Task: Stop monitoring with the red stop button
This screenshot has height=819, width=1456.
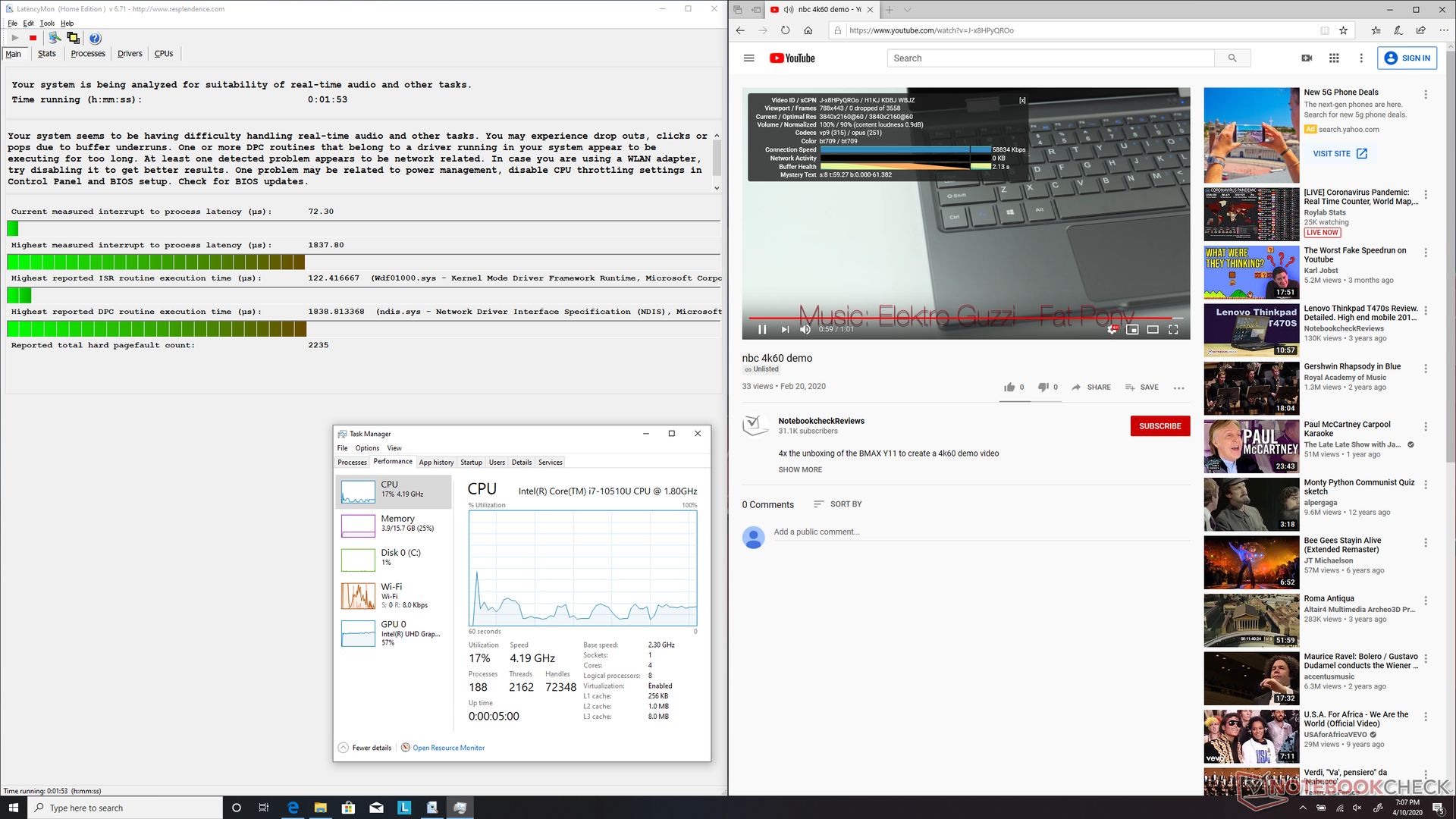Action: [33, 38]
